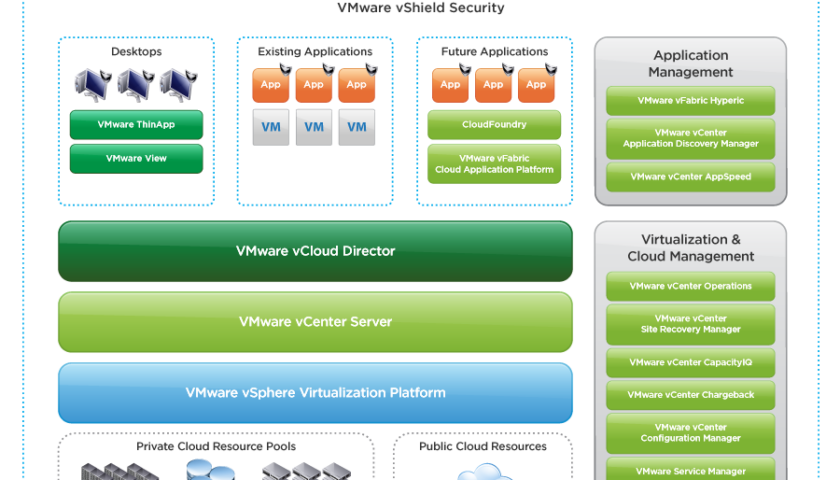Click first App icon in Existing Applications
Image resolution: width=840 pixels, height=480 pixels.
[271, 84]
